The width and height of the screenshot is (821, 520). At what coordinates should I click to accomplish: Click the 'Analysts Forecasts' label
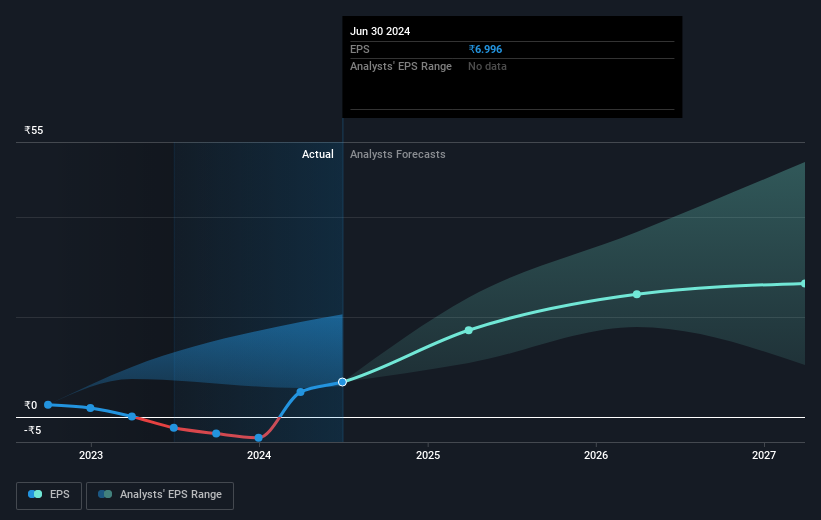397,154
